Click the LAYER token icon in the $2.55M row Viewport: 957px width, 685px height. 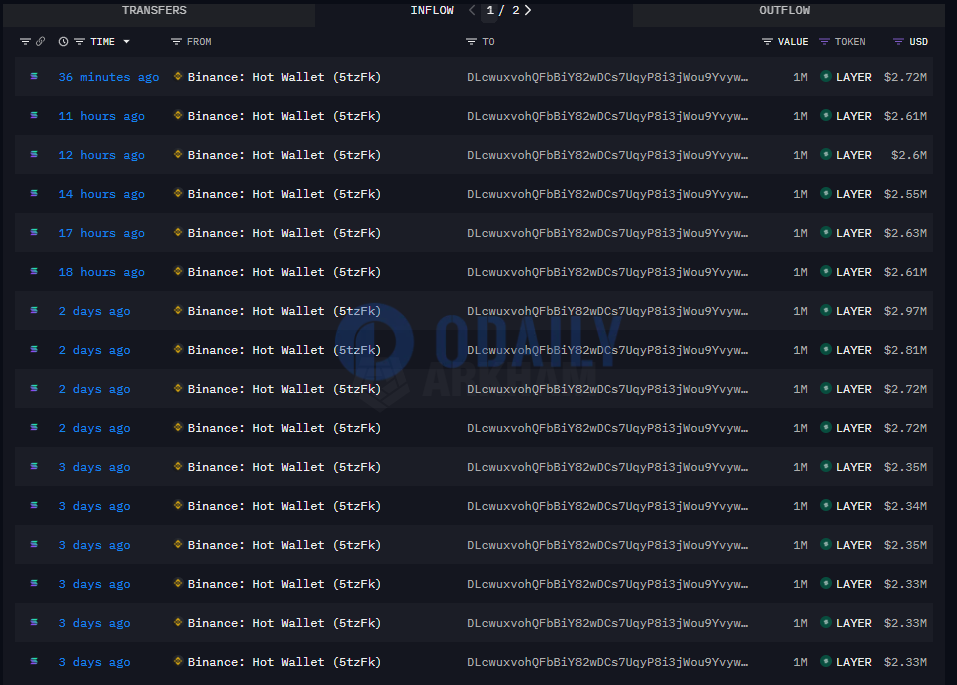tap(826, 194)
